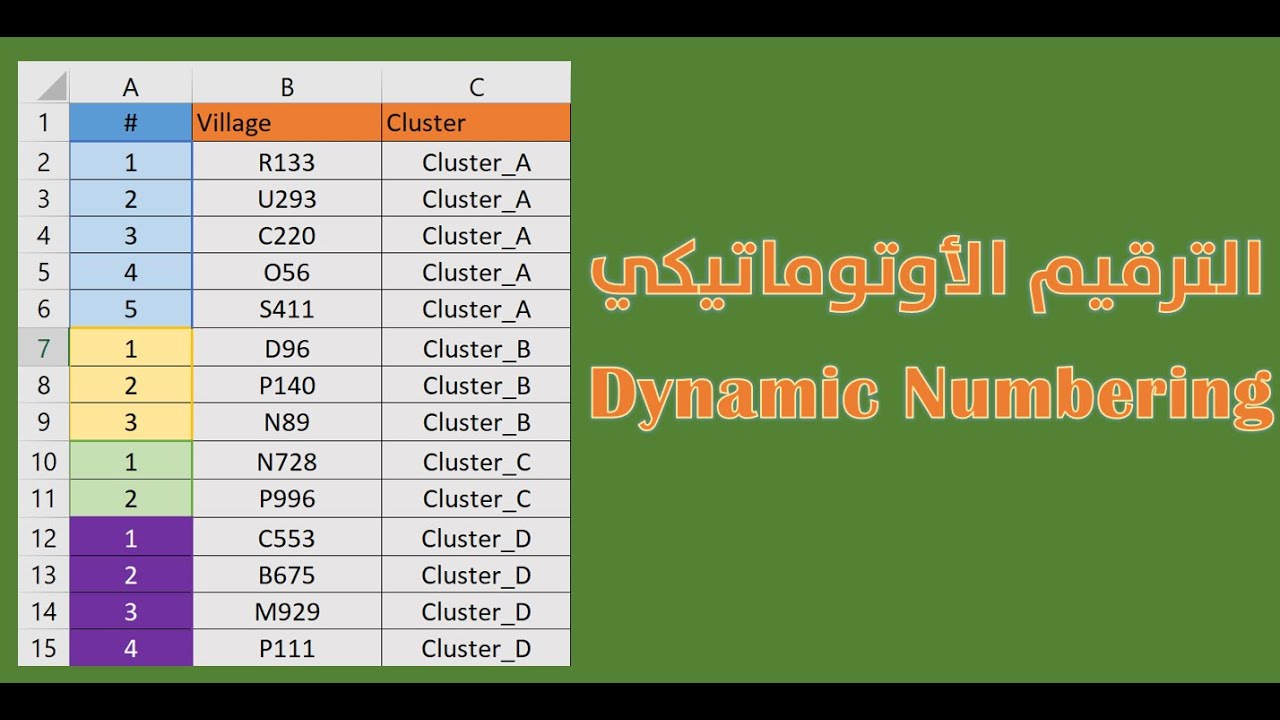Viewport: 1280px width, 720px height.
Task: Click the select-all corner triangle
Action: tap(51, 87)
